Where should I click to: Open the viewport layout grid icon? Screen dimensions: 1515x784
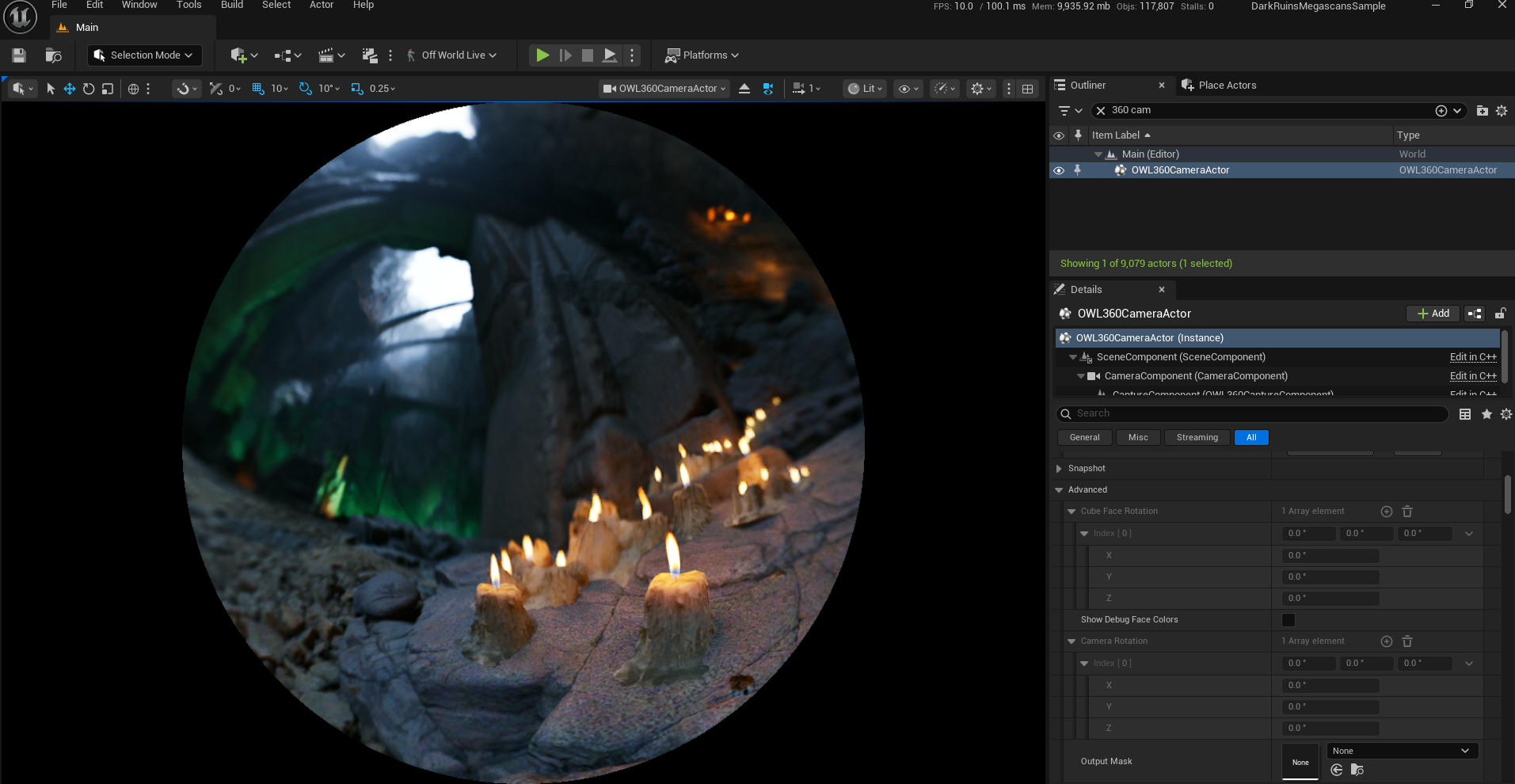(1028, 89)
